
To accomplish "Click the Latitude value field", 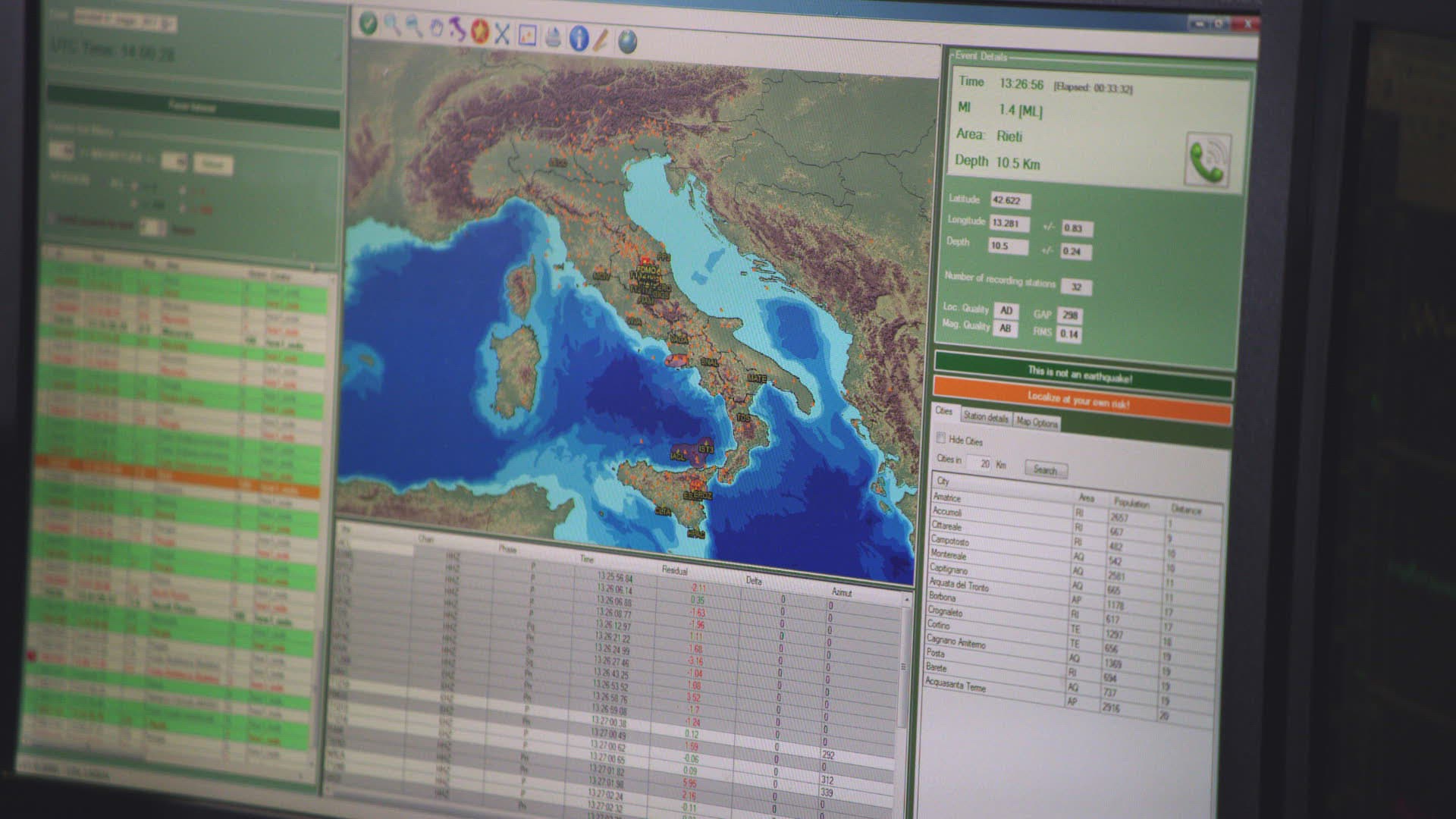I will click(1009, 200).
